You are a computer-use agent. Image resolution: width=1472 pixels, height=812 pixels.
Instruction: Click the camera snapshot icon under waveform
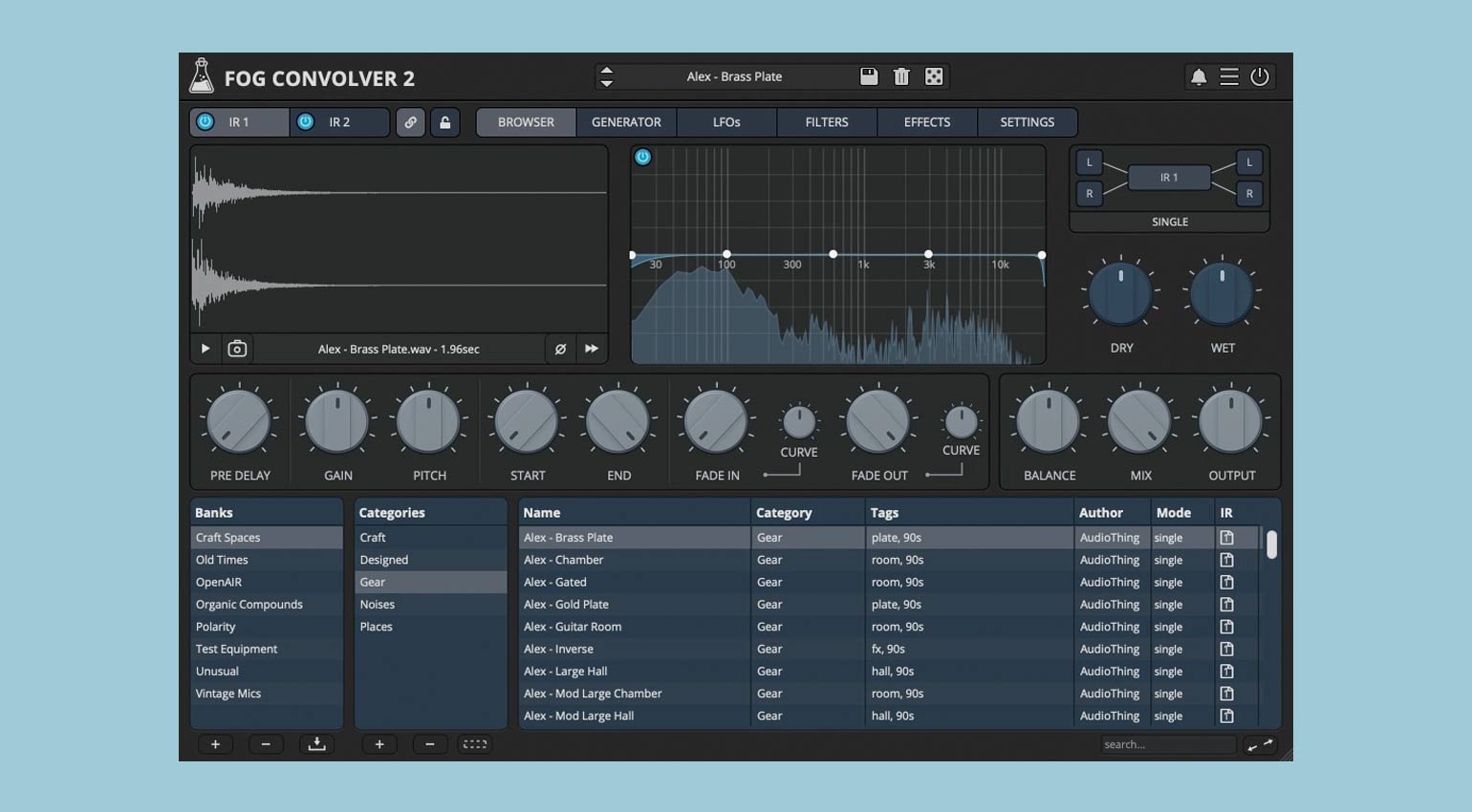[x=237, y=349]
